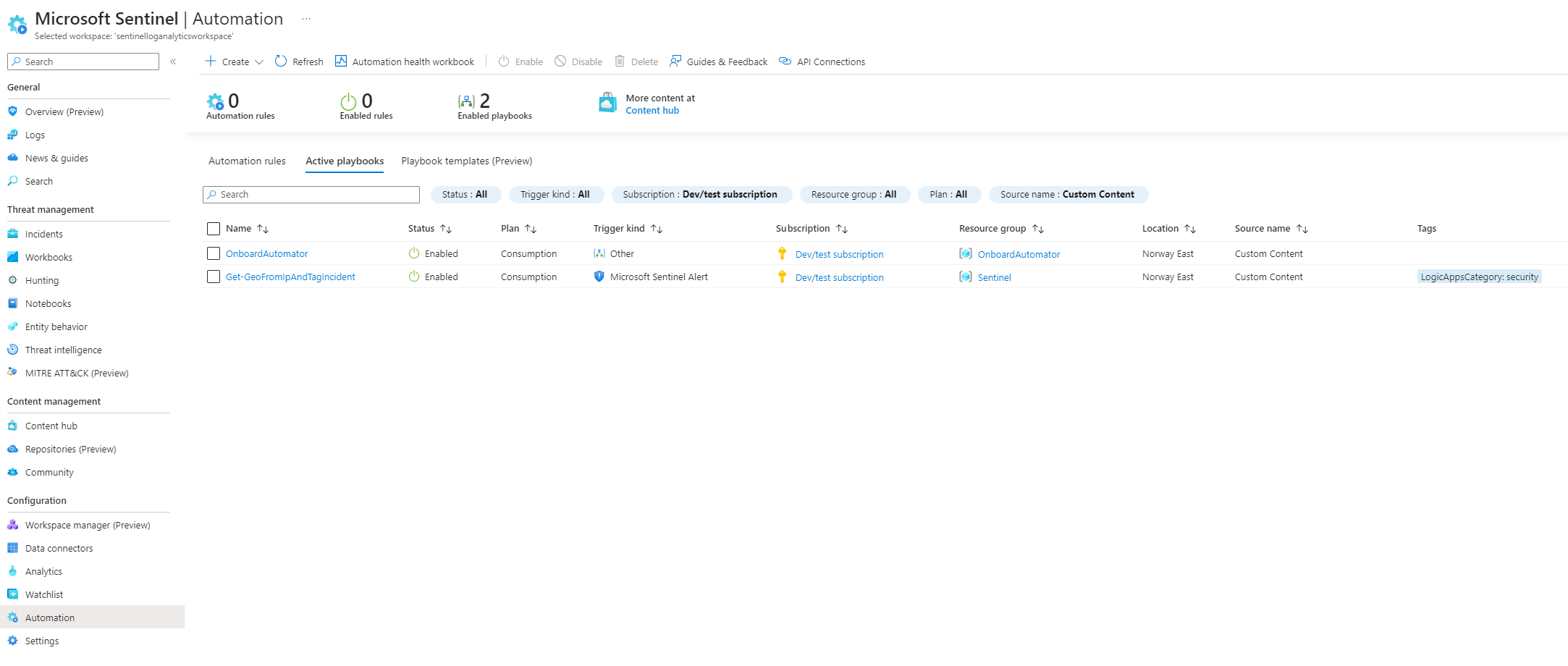
Task: Open the Resource group : All filter
Action: click(854, 194)
